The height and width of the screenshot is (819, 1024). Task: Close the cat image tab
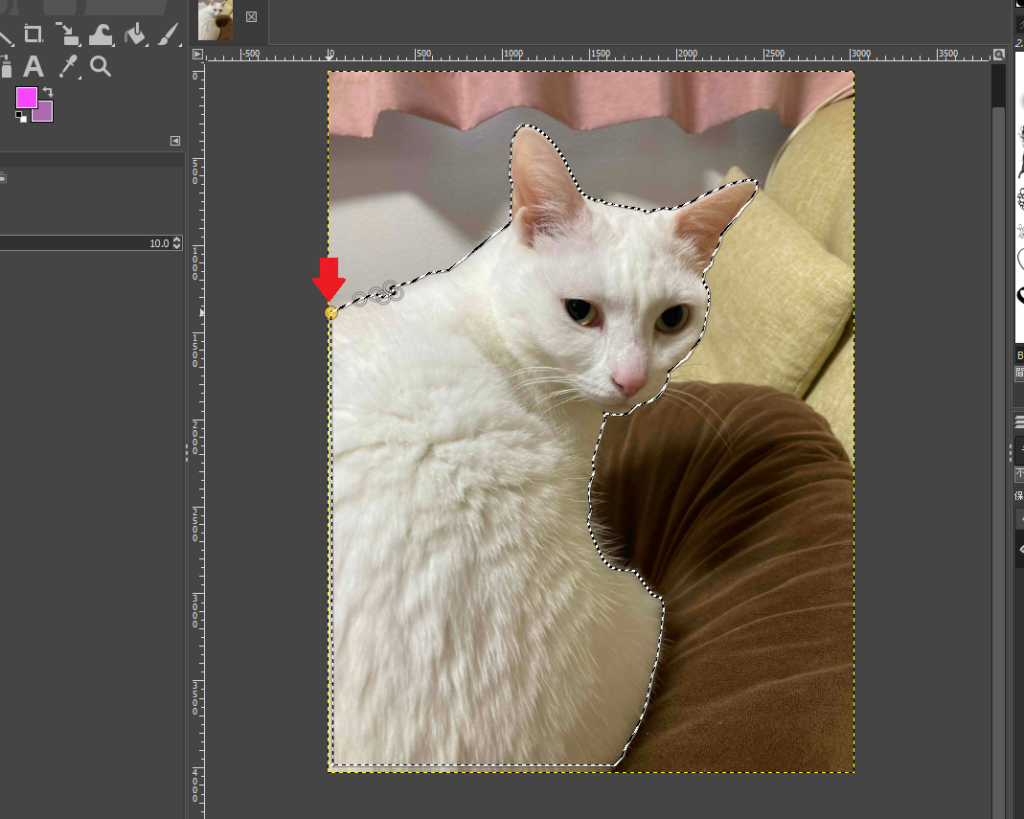click(251, 17)
